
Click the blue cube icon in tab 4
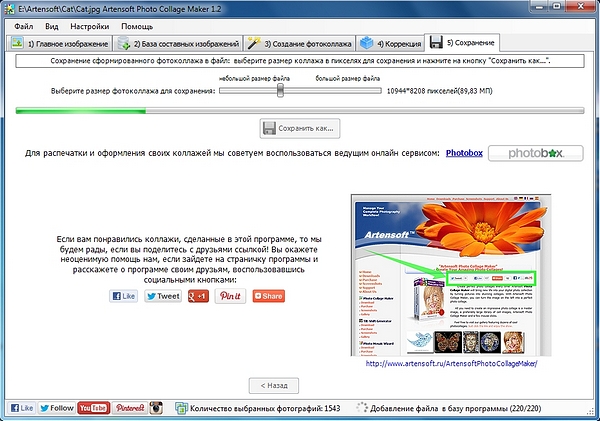(x=367, y=43)
